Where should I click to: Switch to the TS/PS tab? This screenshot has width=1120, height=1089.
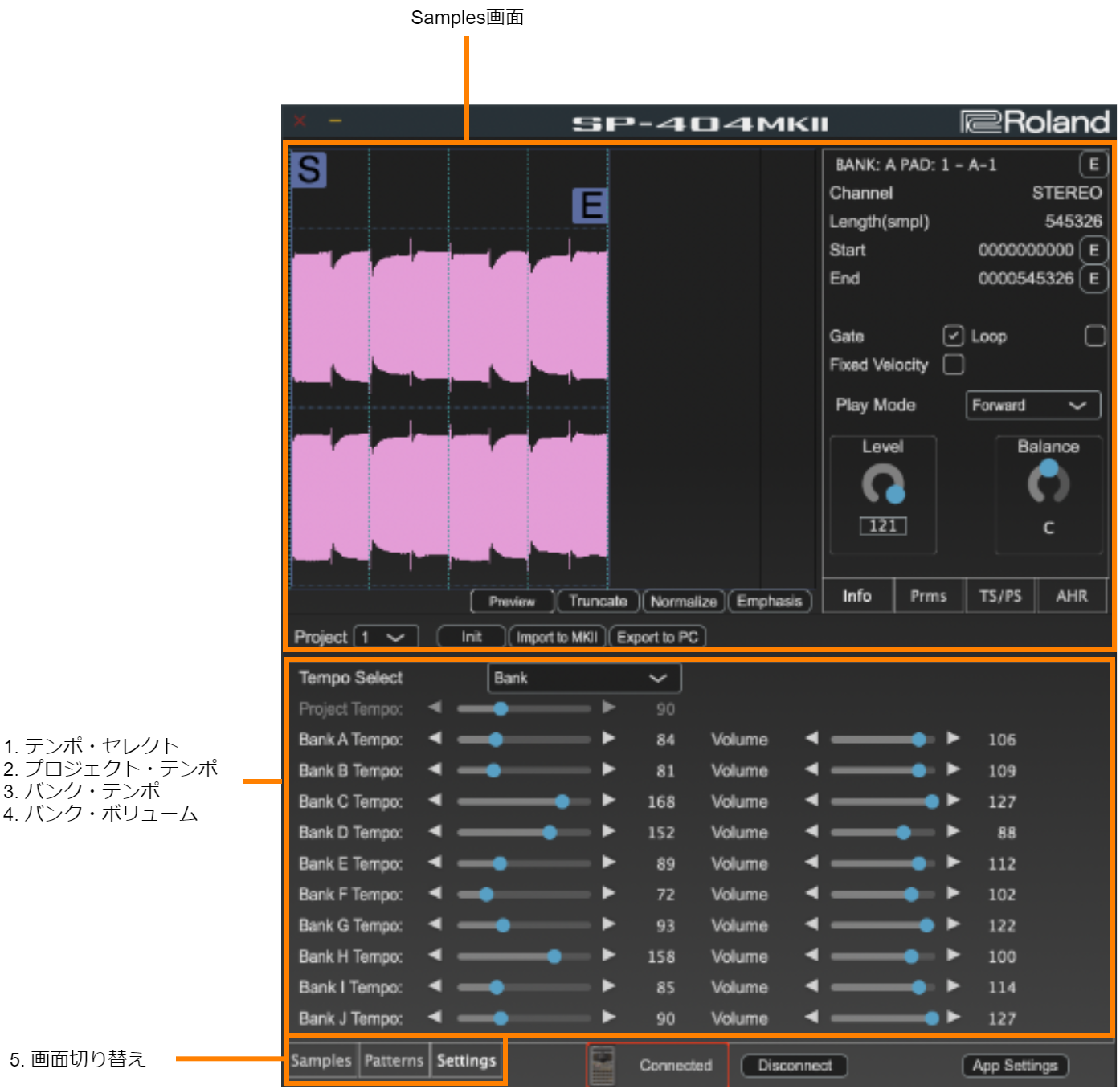[x=1000, y=596]
